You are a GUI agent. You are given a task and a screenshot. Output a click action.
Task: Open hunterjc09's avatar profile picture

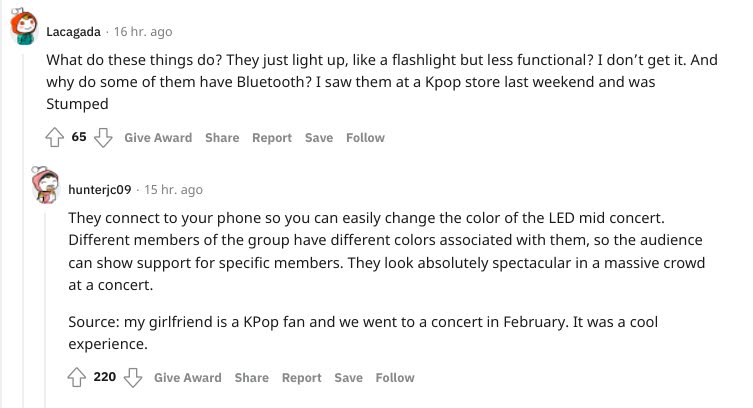[x=46, y=184]
